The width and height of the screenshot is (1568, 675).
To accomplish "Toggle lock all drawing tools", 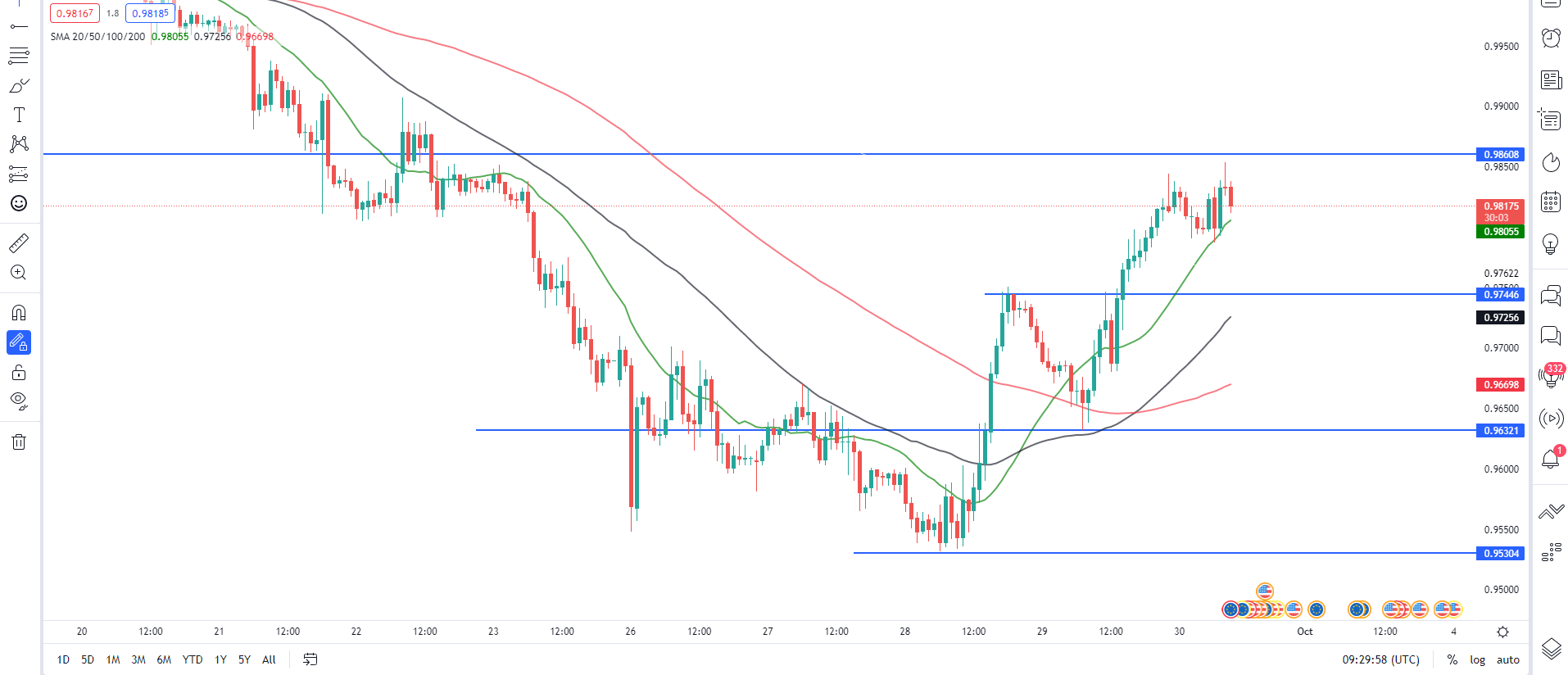I will click(19, 373).
